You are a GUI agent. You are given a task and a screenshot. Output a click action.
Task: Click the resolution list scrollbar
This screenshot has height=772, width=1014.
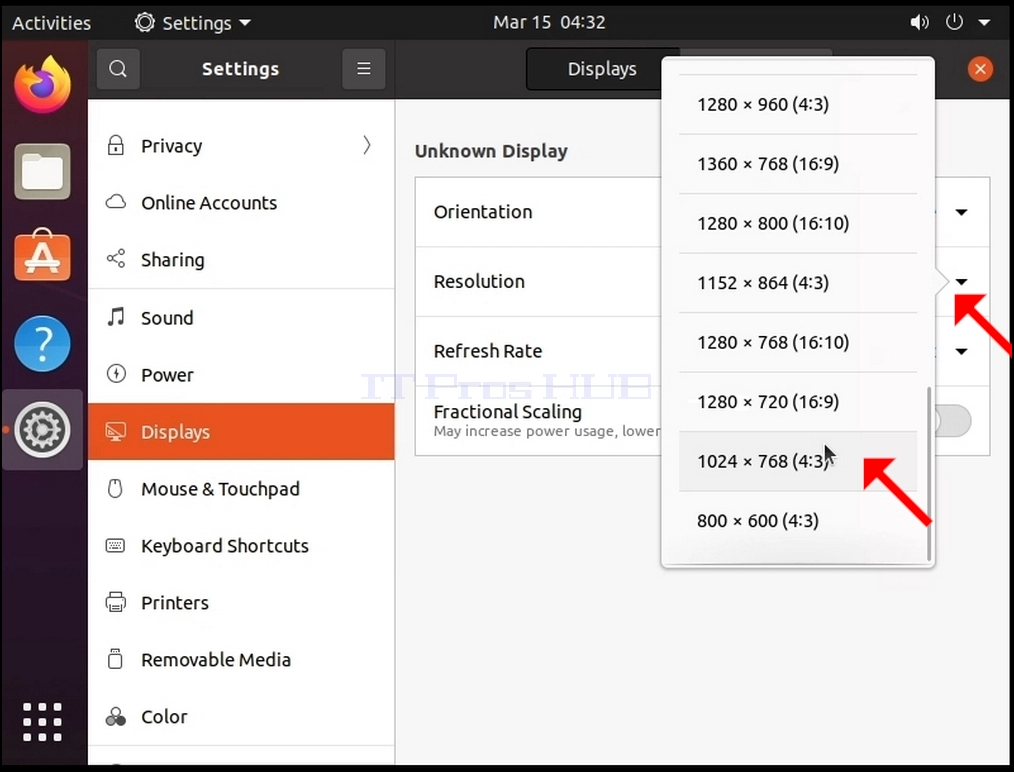tap(929, 474)
